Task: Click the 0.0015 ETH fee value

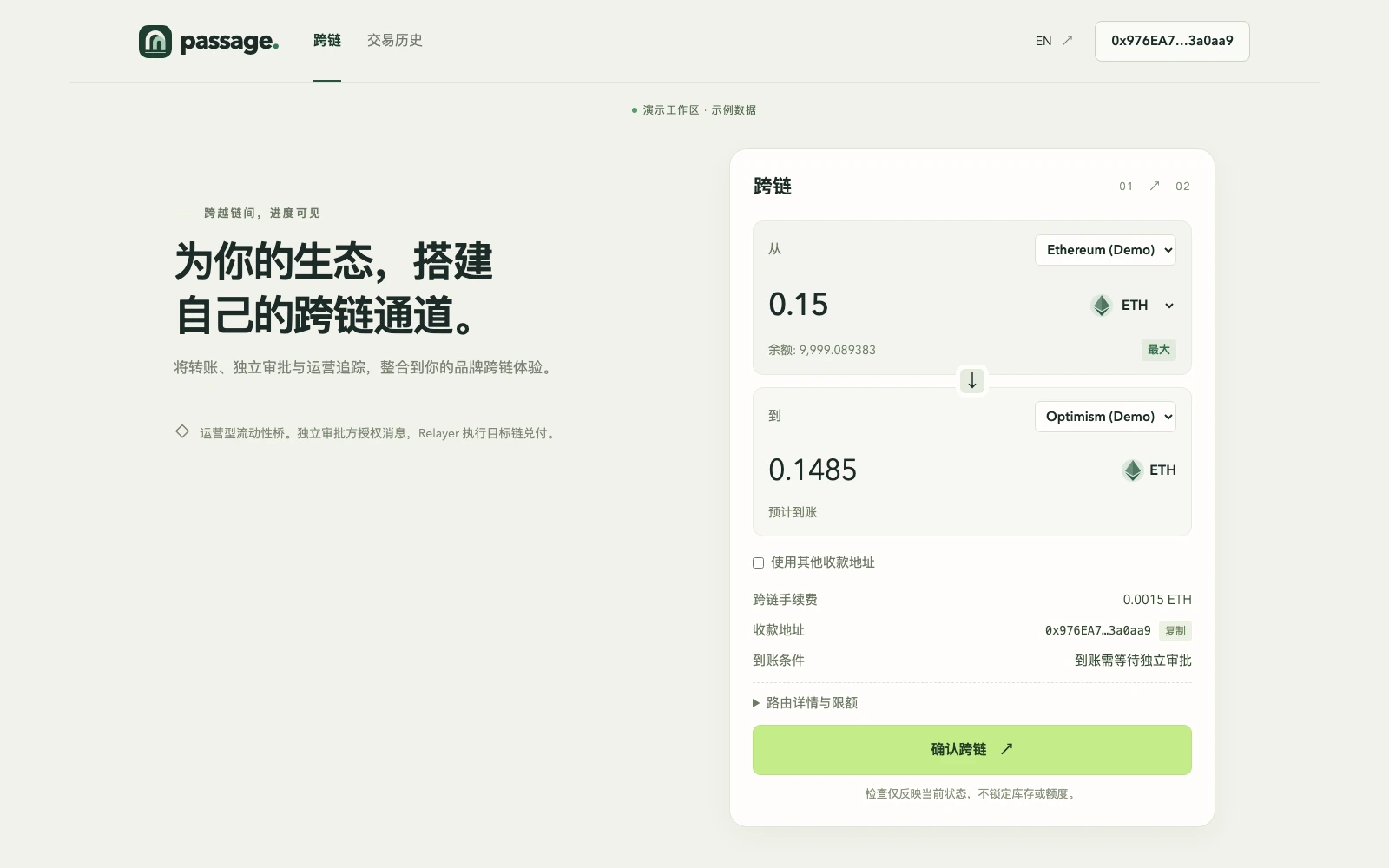Action: [x=1157, y=600]
